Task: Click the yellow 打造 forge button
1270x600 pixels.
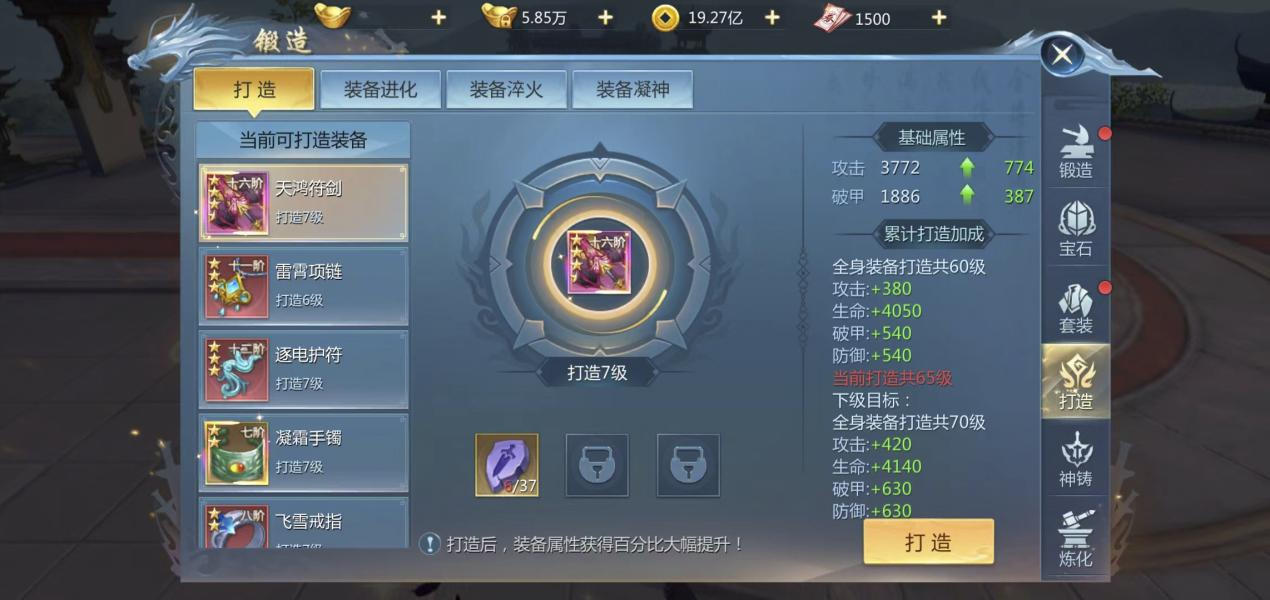Action: pos(928,542)
